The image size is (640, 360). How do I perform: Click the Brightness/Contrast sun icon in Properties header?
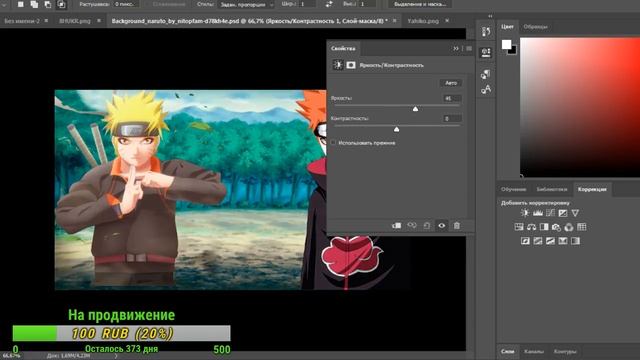(x=338, y=65)
